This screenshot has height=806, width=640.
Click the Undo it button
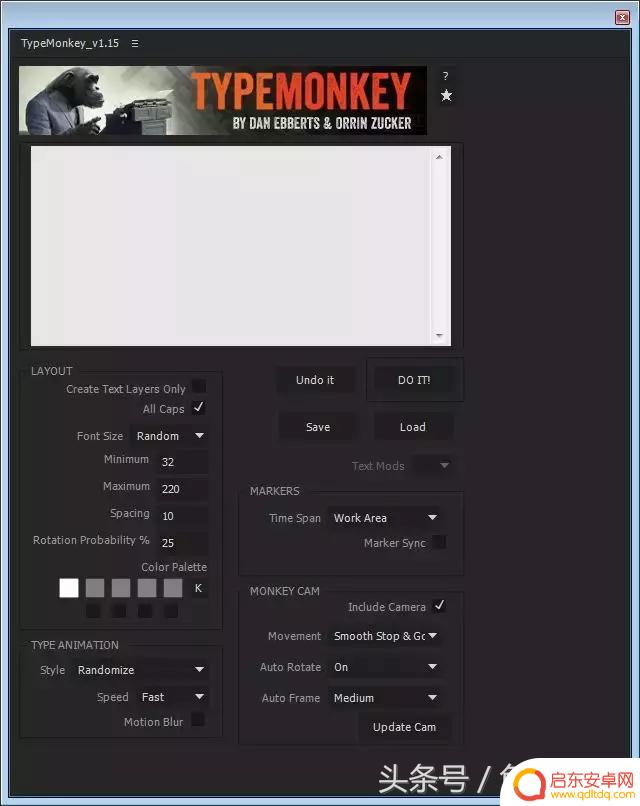(315, 380)
